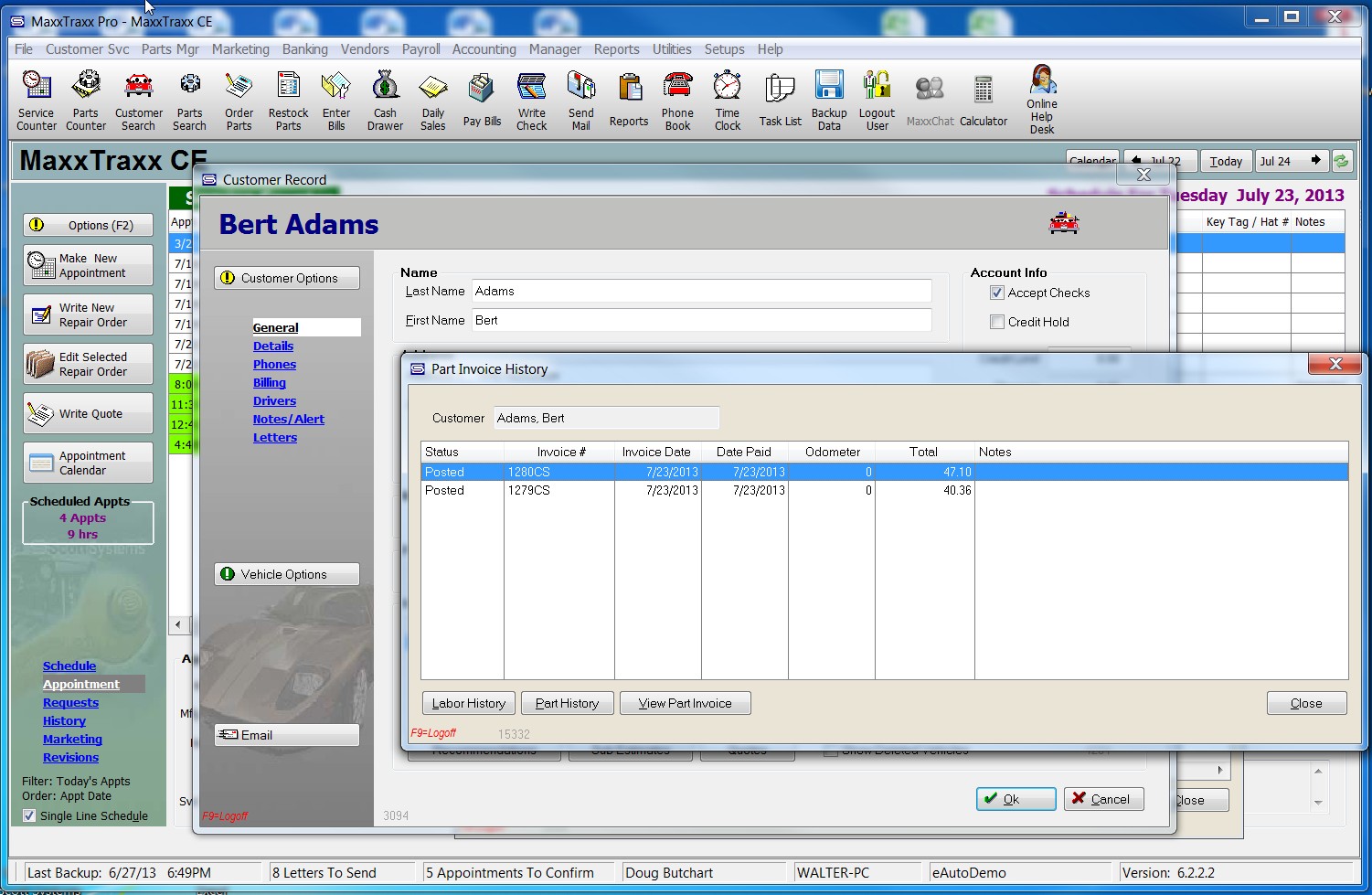Click the Labor History button
This screenshot has width=1372, height=895.
pos(469,703)
